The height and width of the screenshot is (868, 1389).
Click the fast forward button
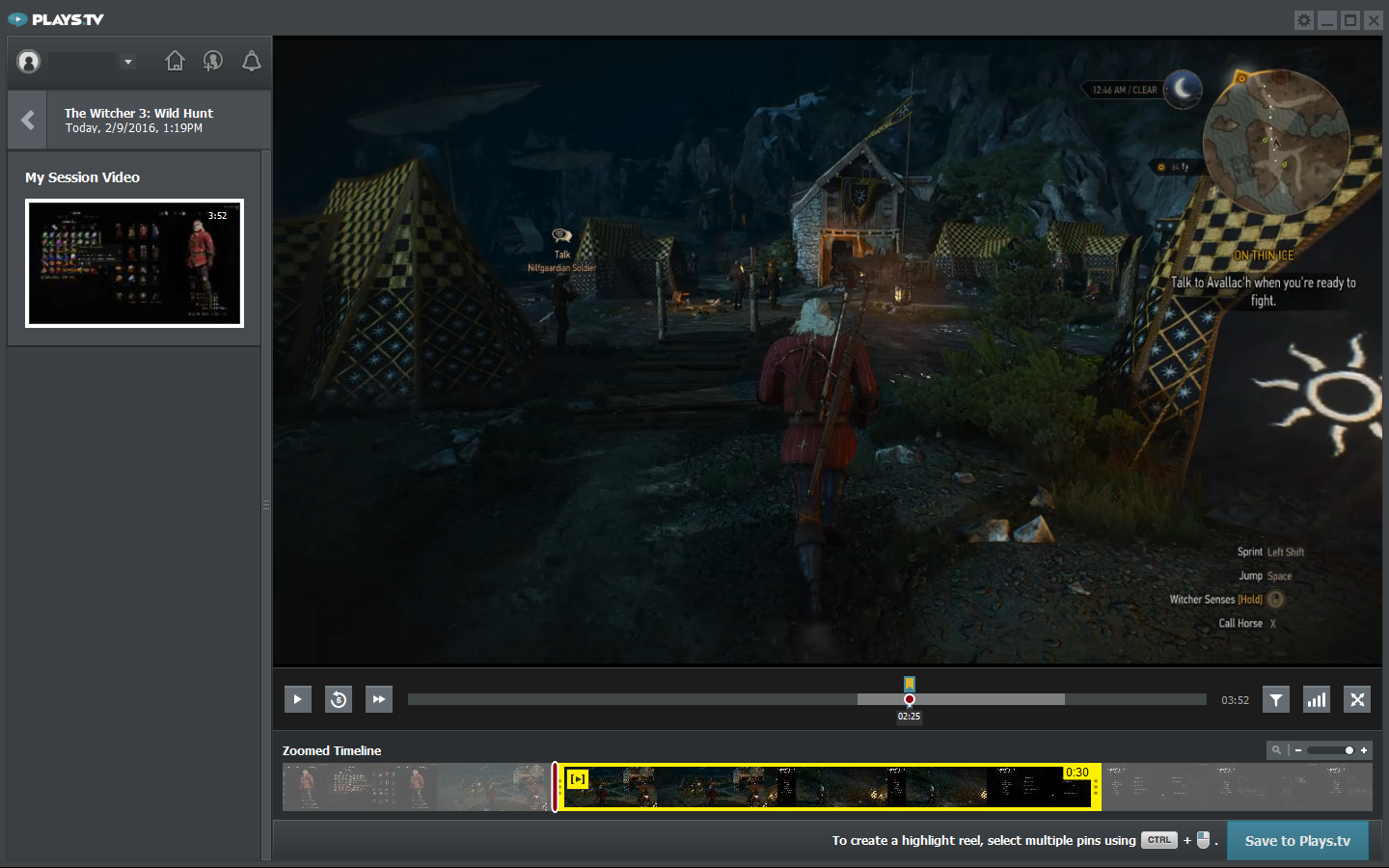(x=379, y=699)
